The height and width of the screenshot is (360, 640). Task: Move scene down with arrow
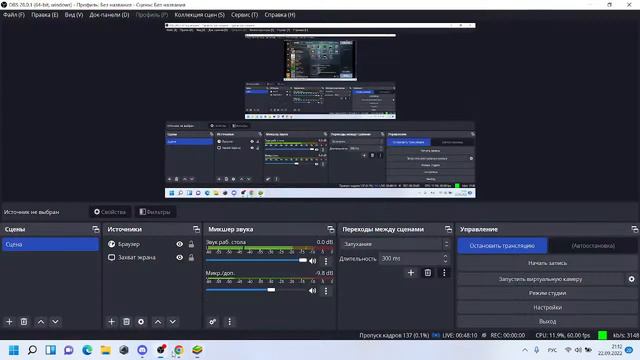(55, 322)
